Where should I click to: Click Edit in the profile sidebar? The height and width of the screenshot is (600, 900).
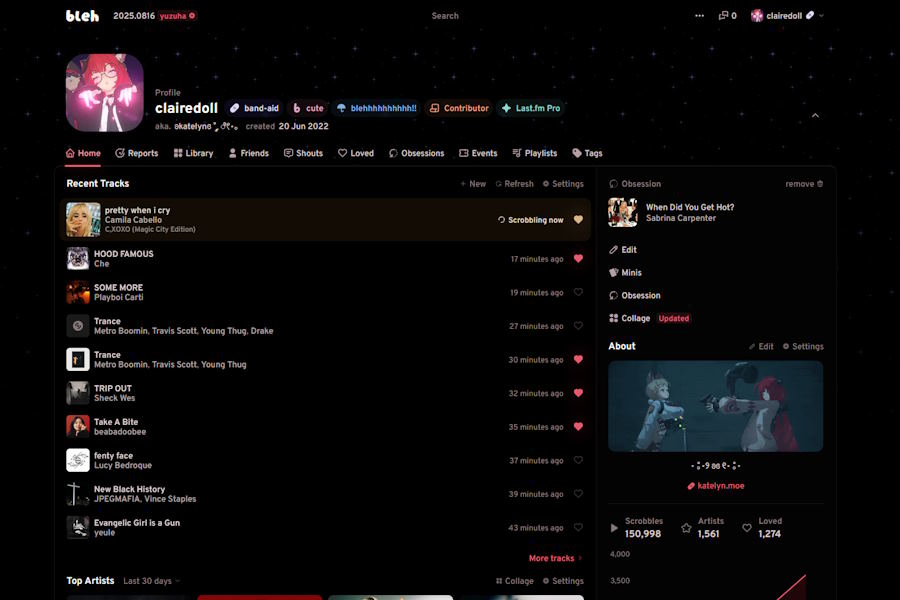coord(623,250)
